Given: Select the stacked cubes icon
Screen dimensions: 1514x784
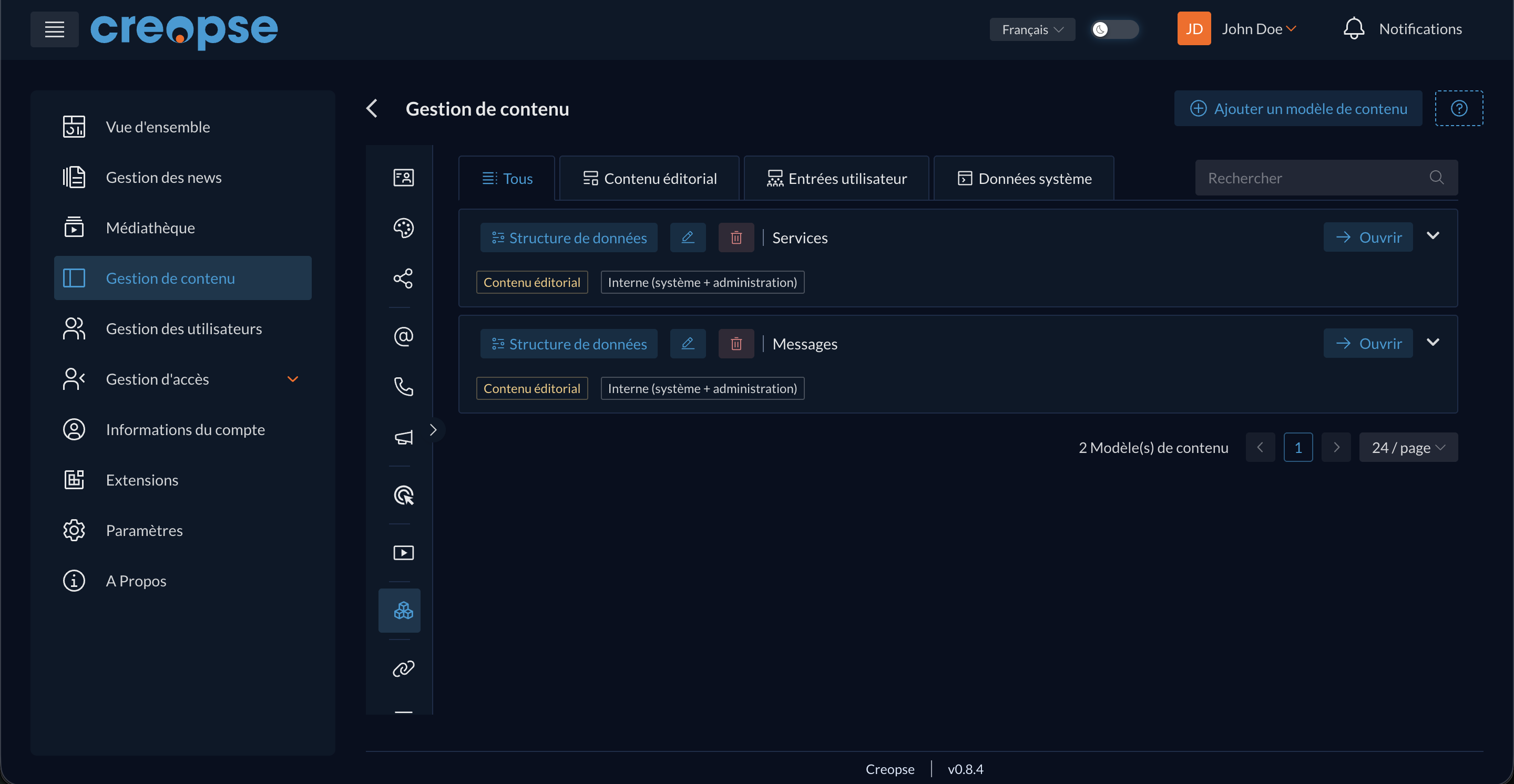Looking at the screenshot, I should pos(400,611).
